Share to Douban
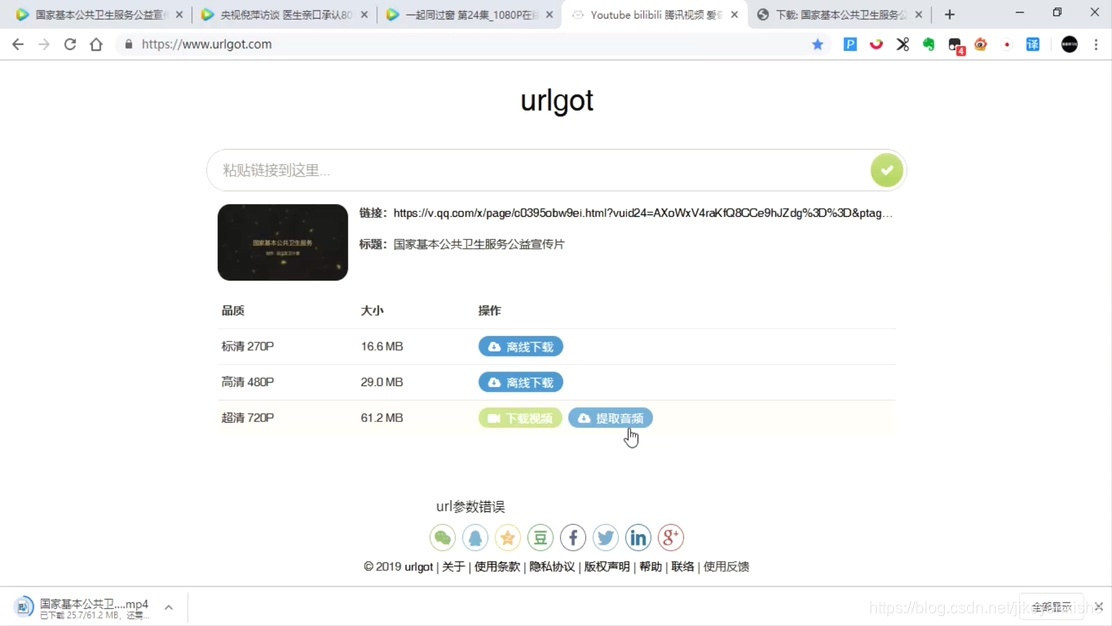This screenshot has height=626, width=1112. (540, 537)
